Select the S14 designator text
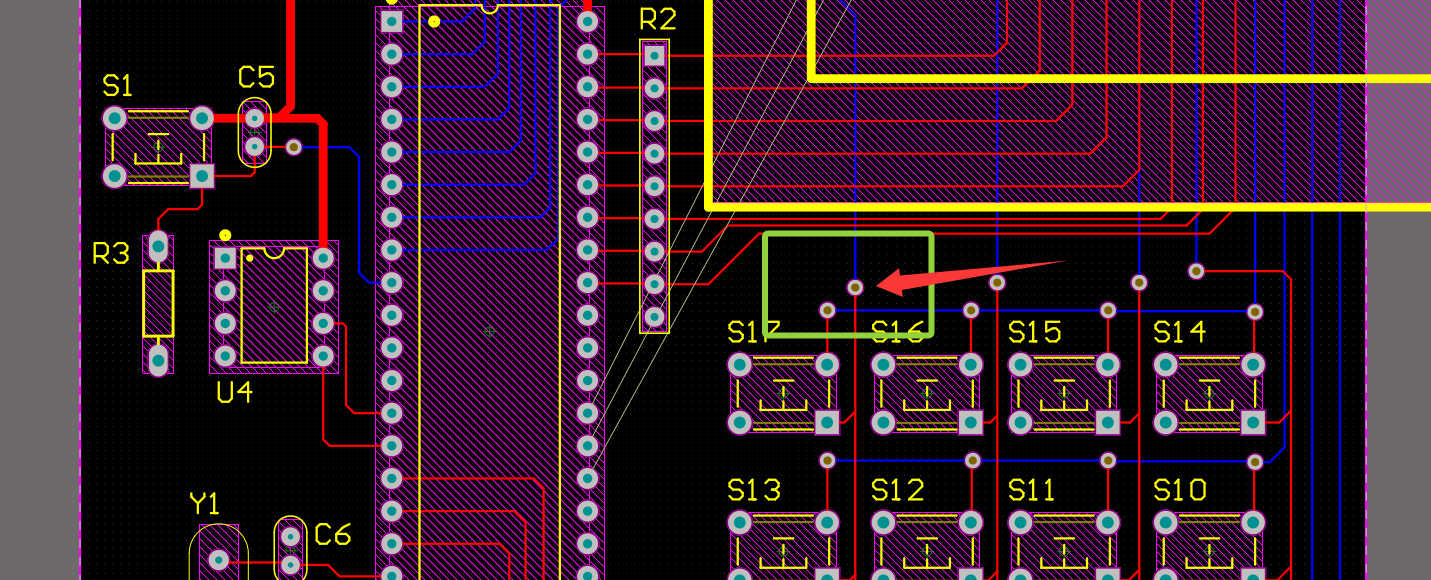The height and width of the screenshot is (580, 1431). tap(1180, 332)
